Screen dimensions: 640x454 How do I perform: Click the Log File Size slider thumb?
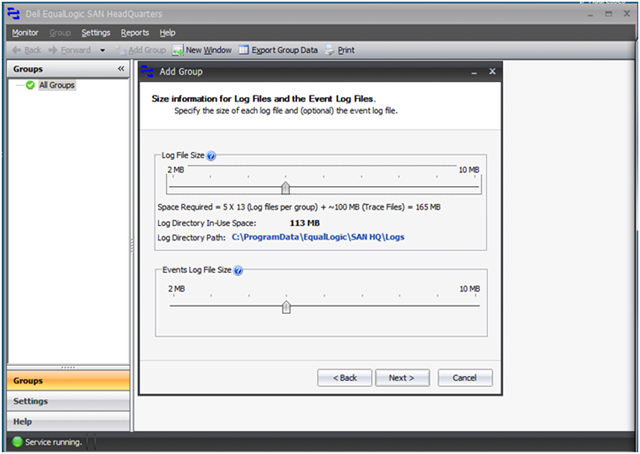286,188
